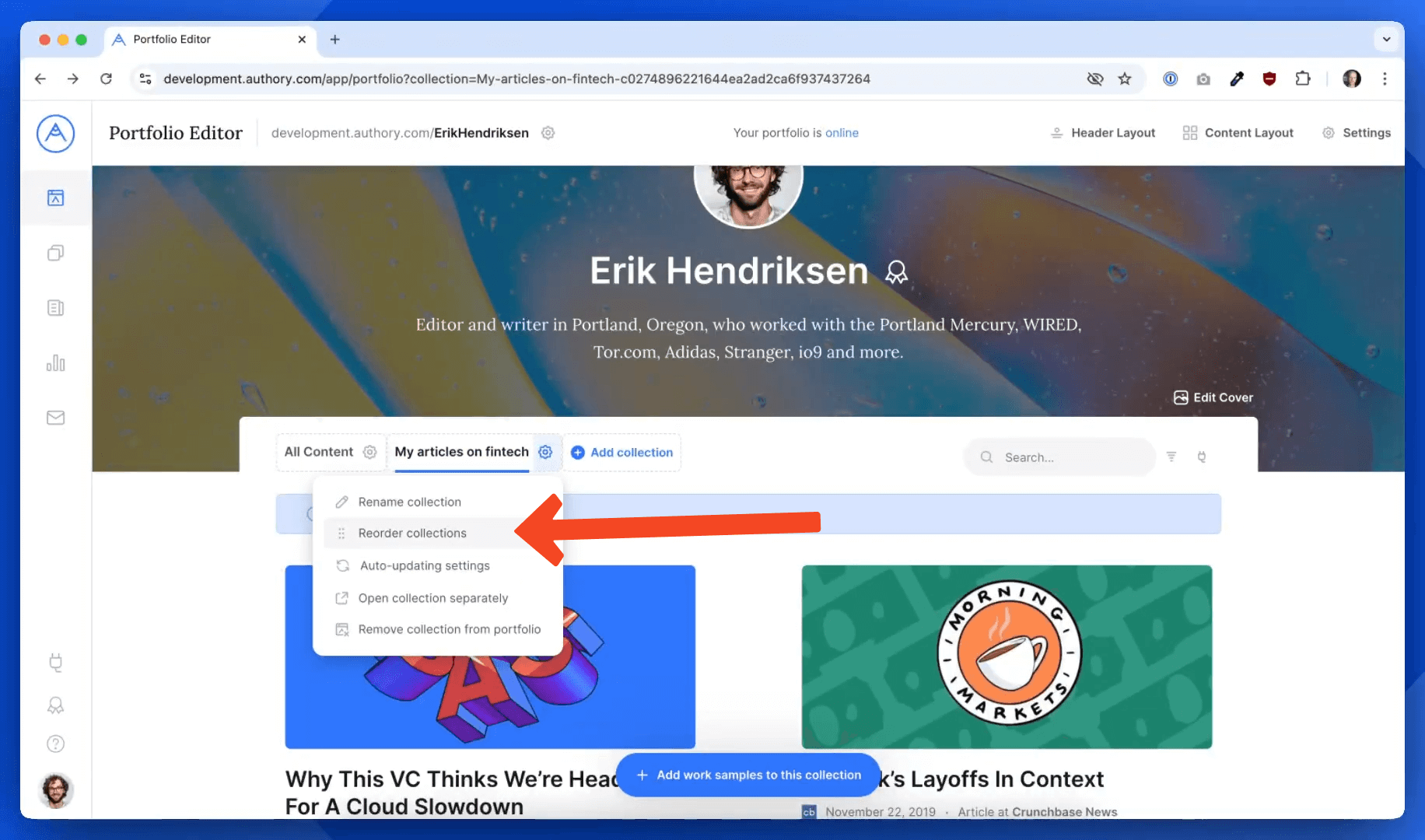Open My articles on fintech gear menu
This screenshot has width=1425, height=840.
click(x=545, y=452)
